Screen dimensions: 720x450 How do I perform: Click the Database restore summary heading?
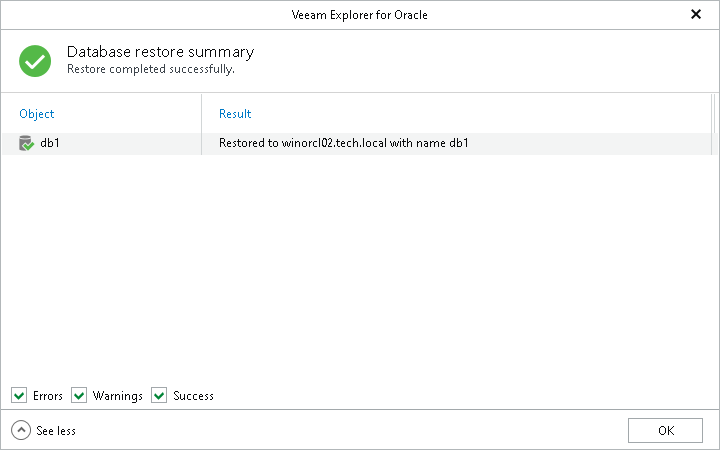(x=160, y=52)
